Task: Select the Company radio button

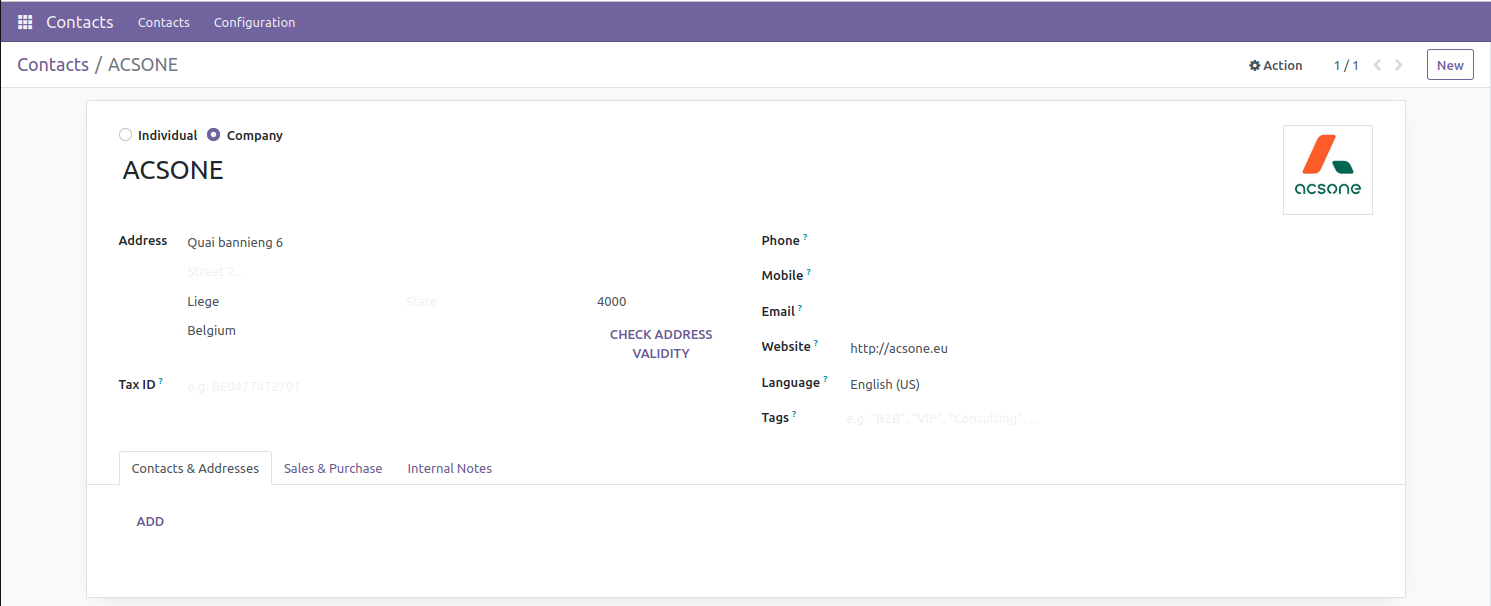Action: tap(214, 135)
